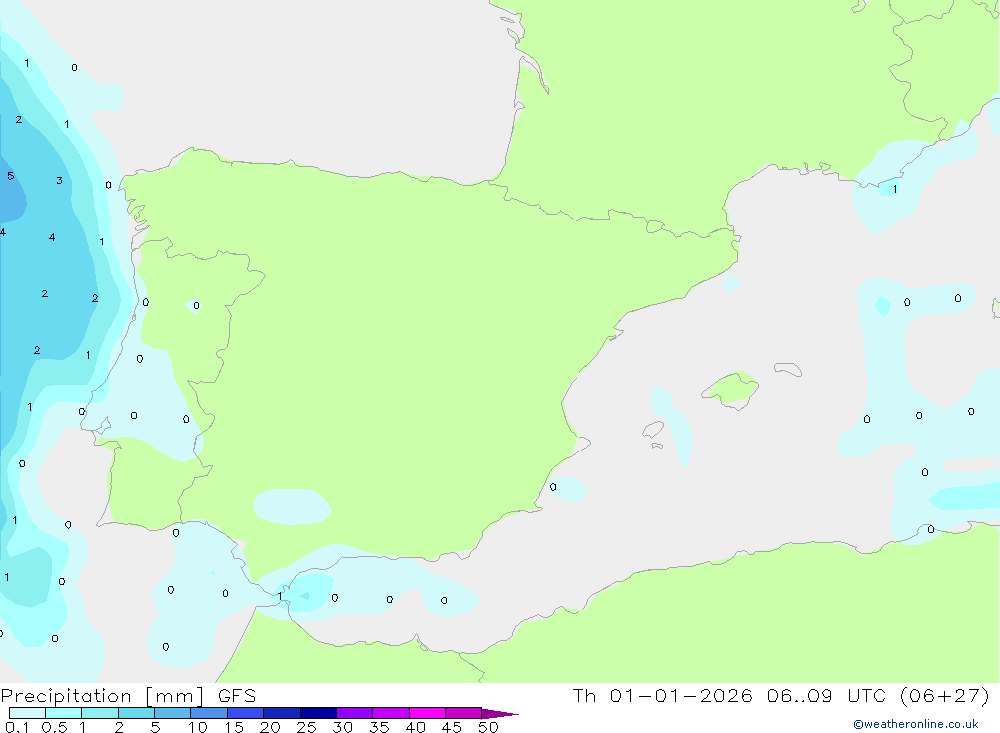Click the '50' legend scale label
1000x733 pixels.
tap(489, 727)
